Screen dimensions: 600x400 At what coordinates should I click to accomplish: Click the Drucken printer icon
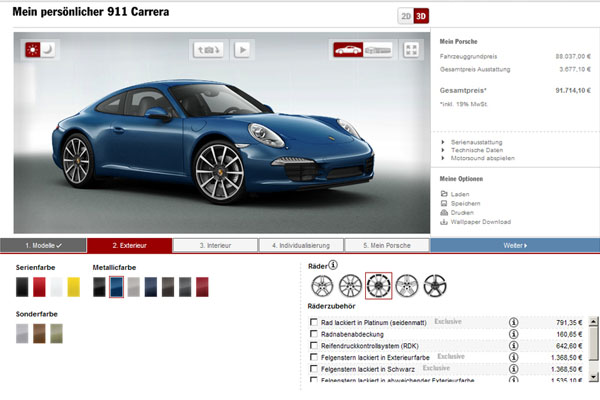click(445, 212)
